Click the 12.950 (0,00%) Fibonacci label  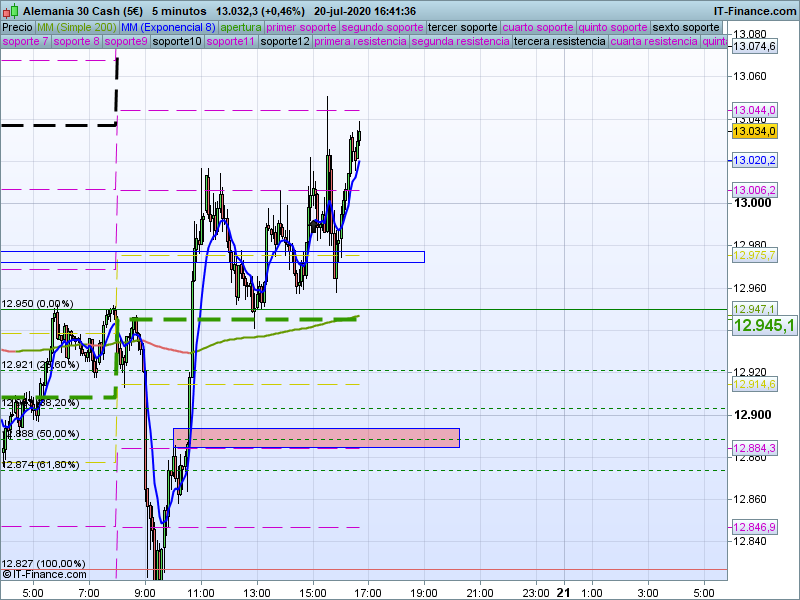coord(37,304)
